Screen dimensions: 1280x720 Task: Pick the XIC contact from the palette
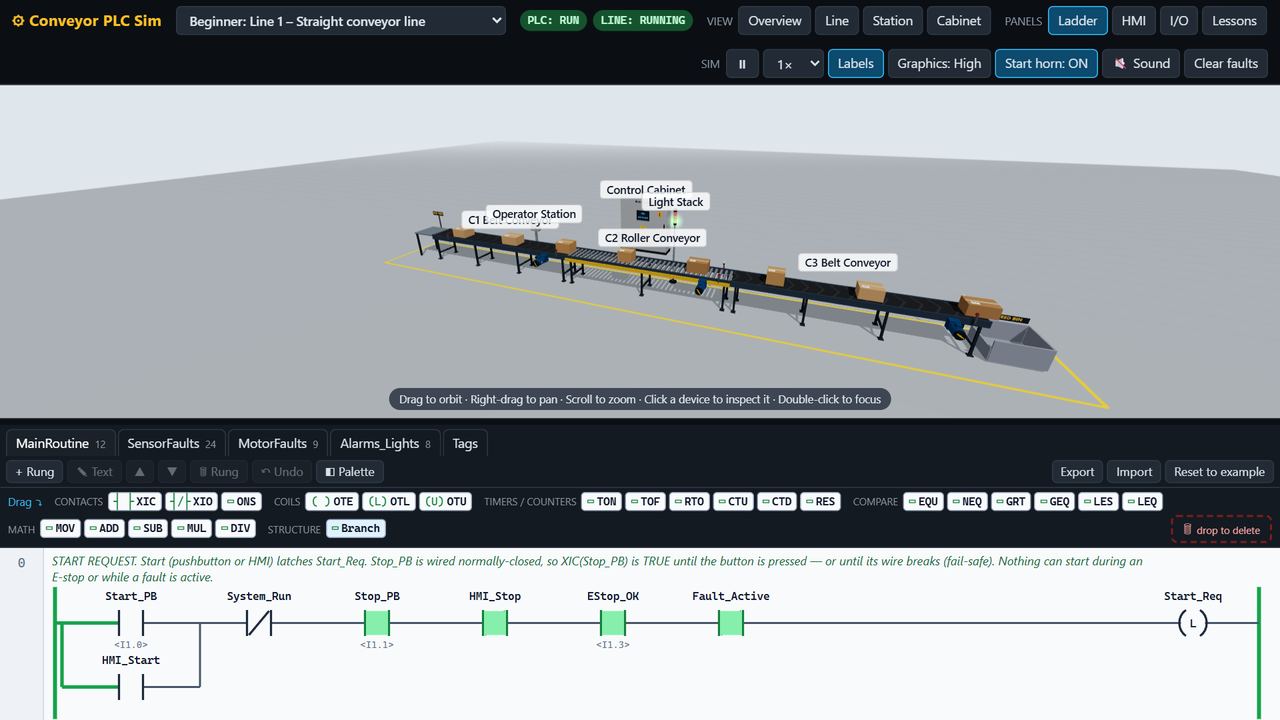(x=135, y=501)
